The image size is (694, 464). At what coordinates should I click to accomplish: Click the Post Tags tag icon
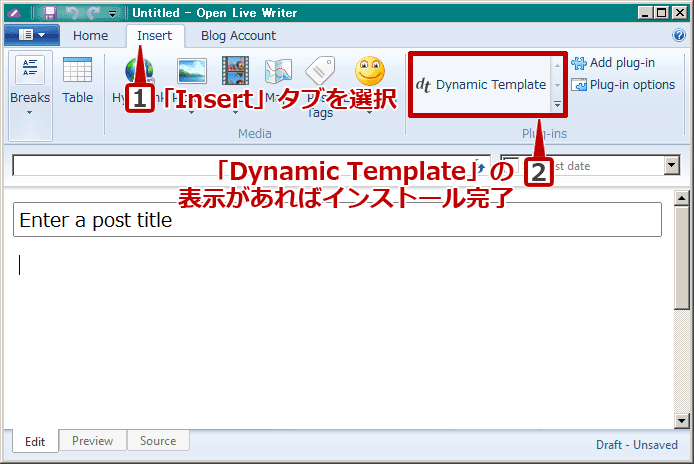click(x=320, y=70)
